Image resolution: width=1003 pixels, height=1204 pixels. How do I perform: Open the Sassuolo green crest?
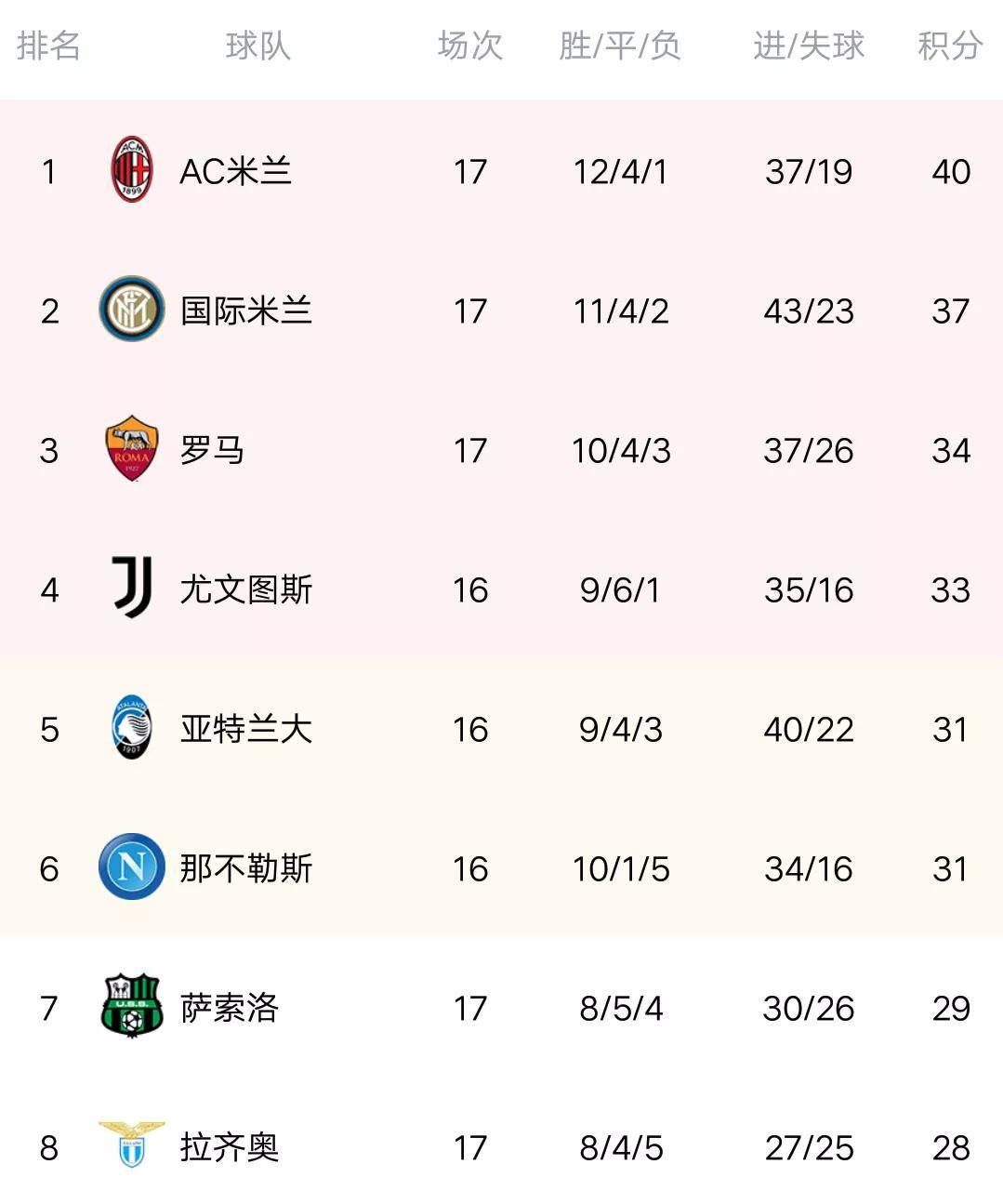point(131,1006)
